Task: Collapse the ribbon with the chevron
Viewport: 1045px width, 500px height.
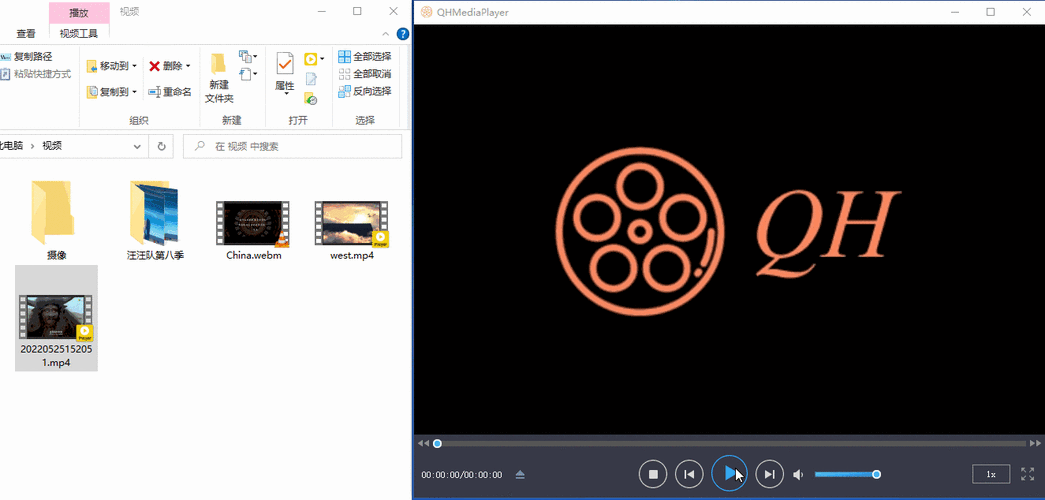Action: [383, 33]
